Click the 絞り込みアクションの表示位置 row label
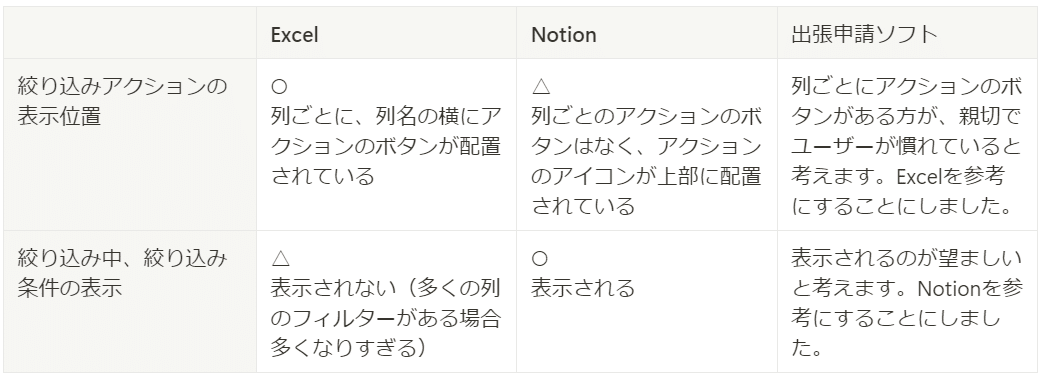 [130, 144]
